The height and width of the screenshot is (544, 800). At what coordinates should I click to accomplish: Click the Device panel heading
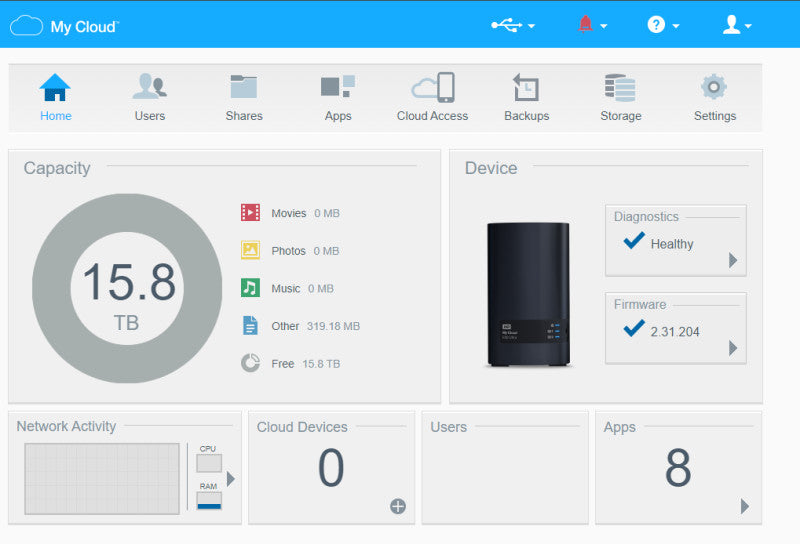click(x=491, y=168)
